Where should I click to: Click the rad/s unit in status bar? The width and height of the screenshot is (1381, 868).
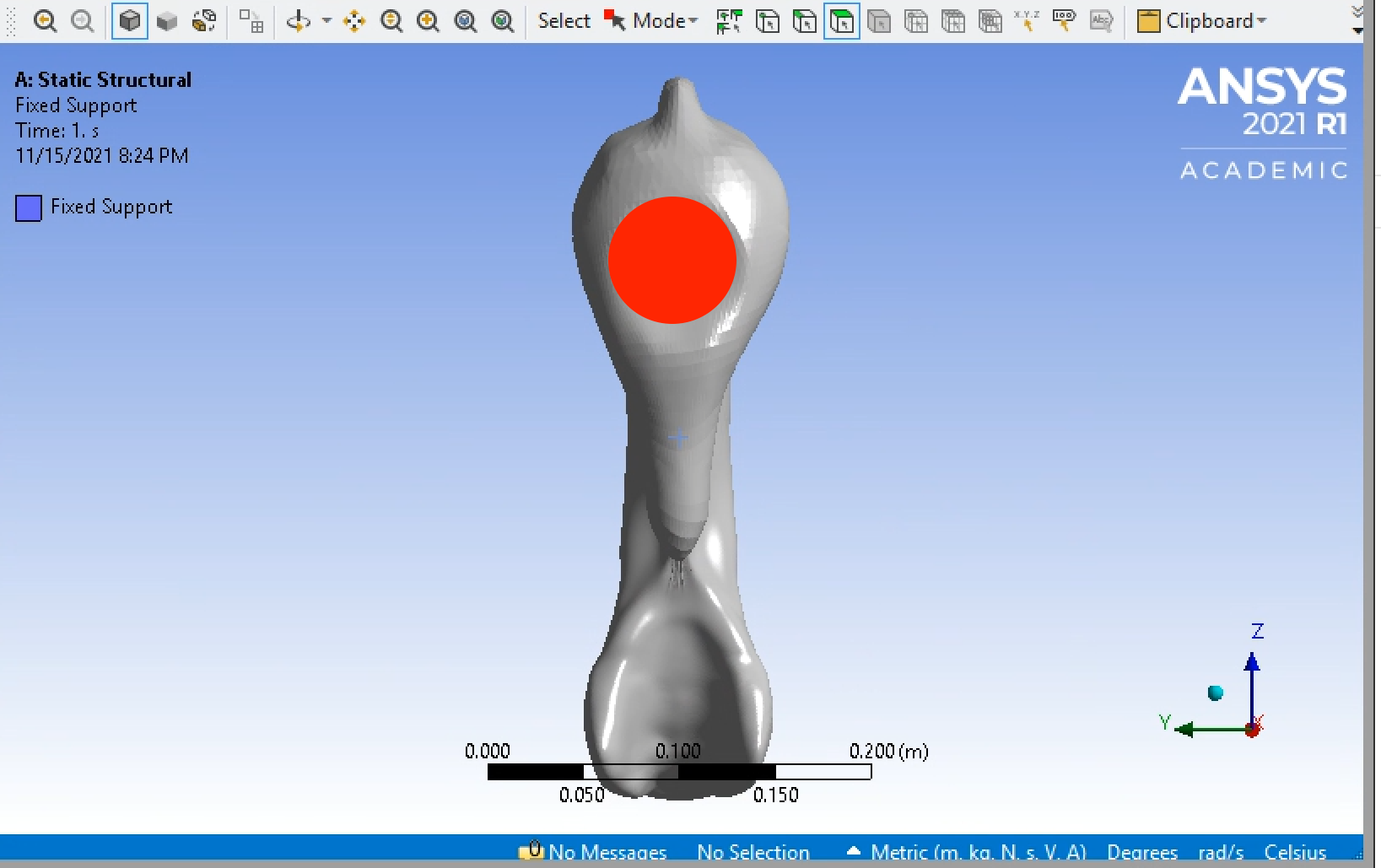[1221, 852]
